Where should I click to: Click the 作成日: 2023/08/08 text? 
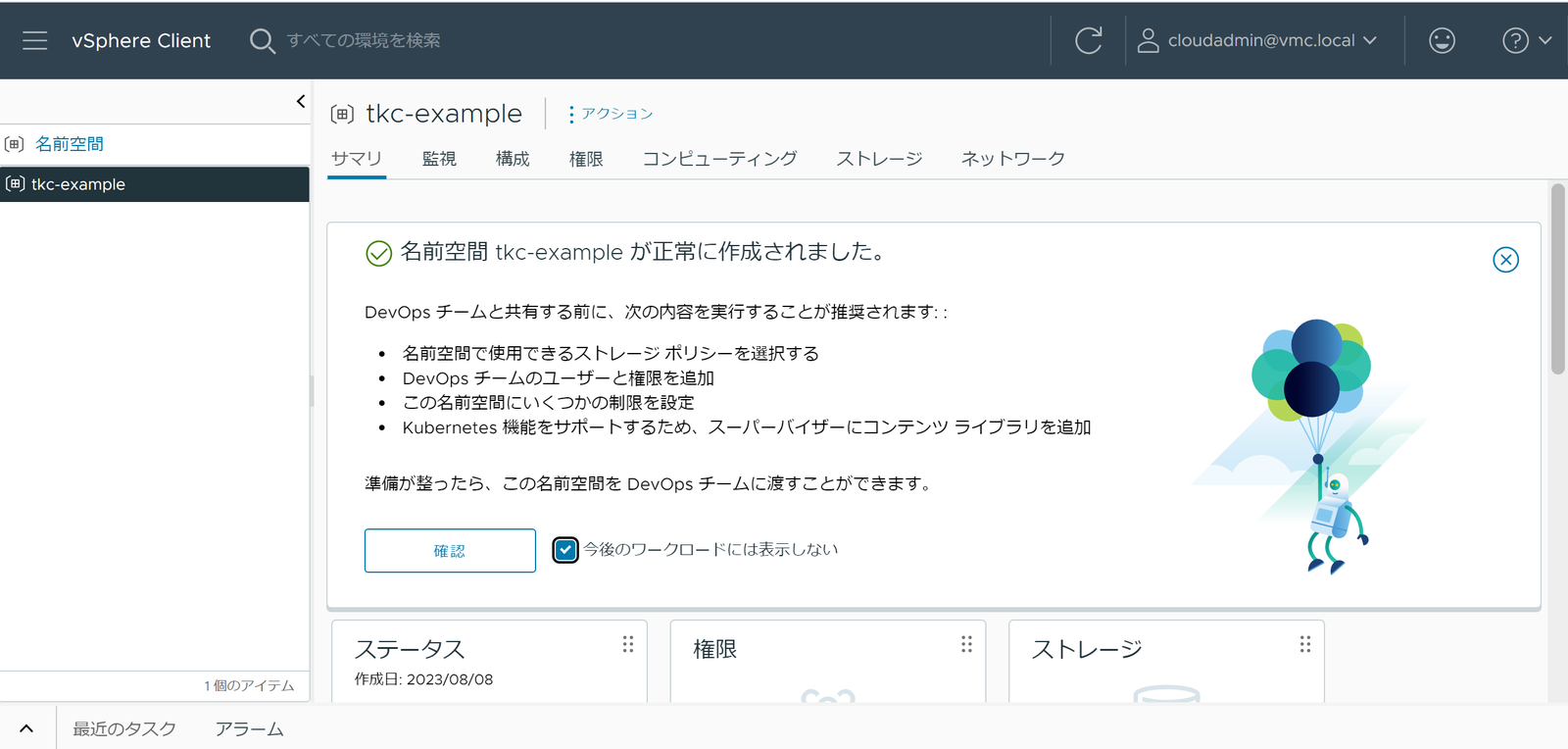pos(423,679)
